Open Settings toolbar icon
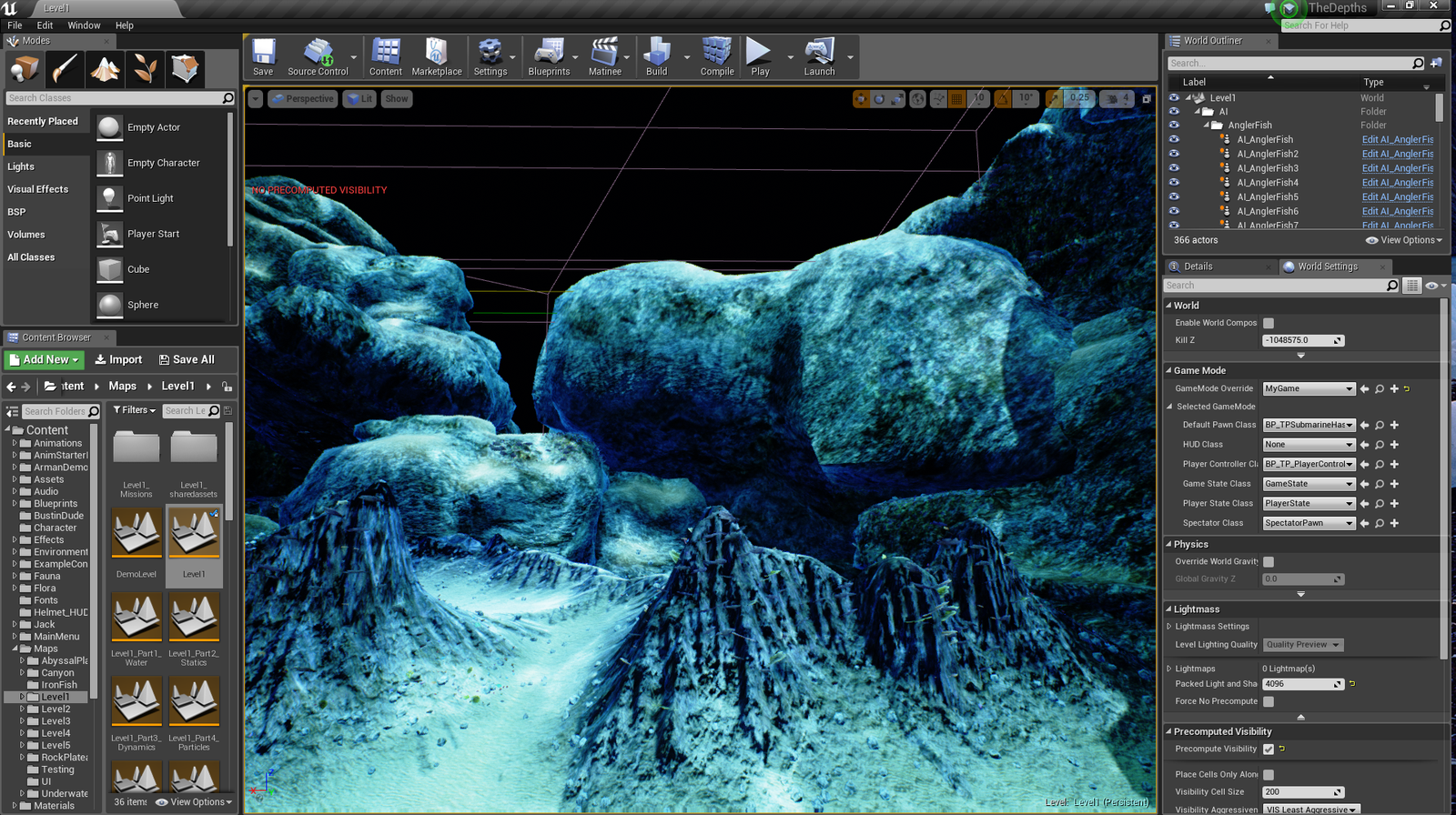This screenshot has width=1456, height=815. tap(490, 56)
